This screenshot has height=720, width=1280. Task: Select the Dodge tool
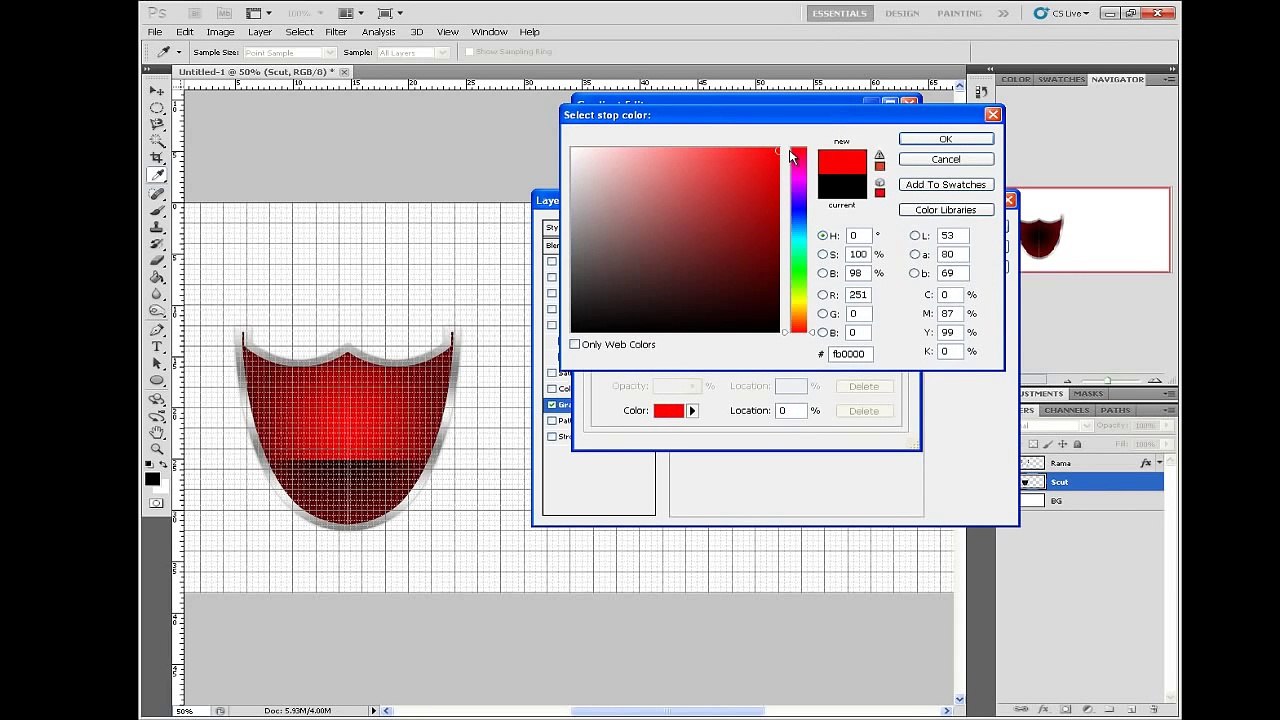[157, 313]
